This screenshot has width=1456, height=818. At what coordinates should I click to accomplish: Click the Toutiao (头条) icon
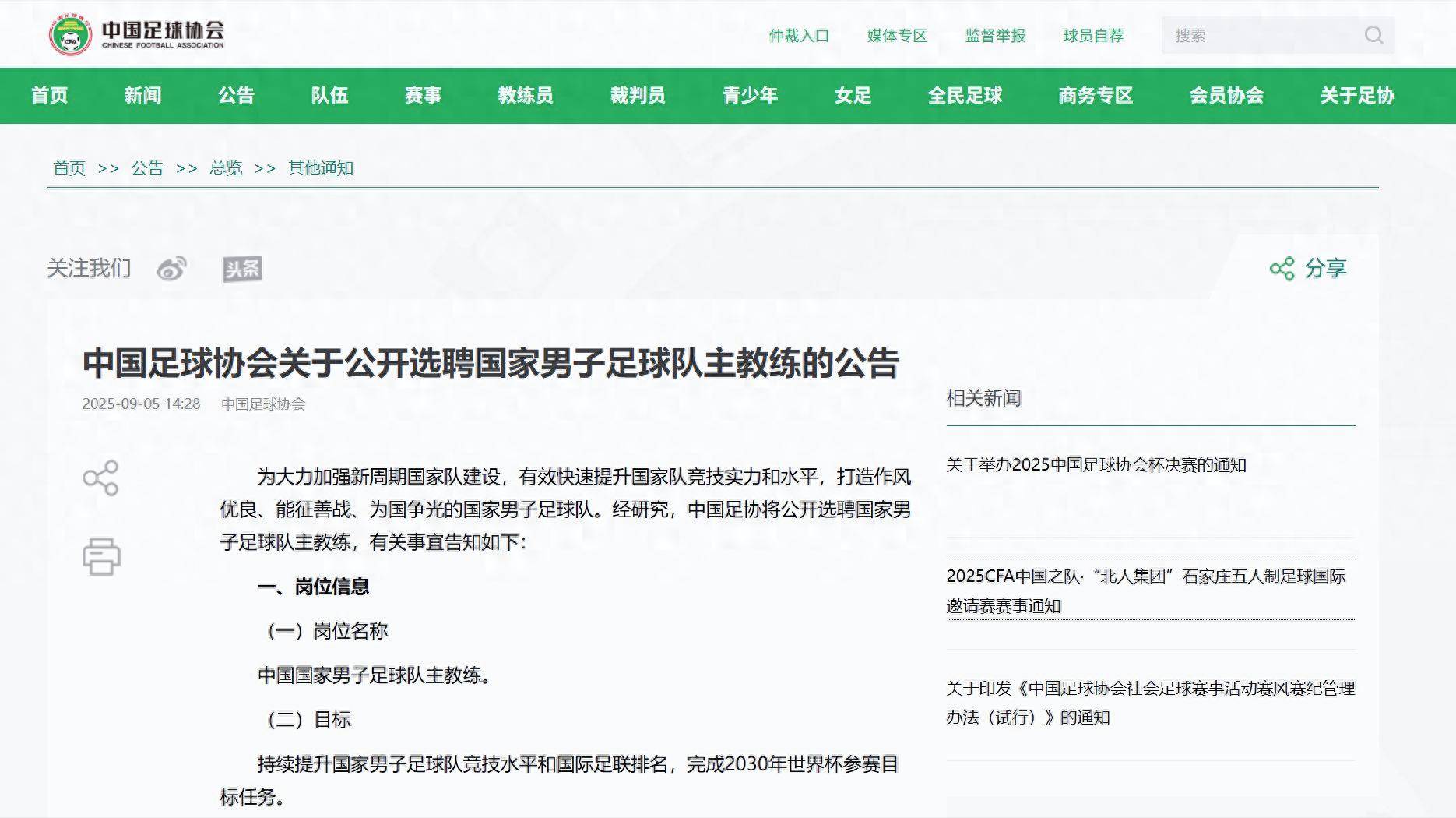[x=242, y=269]
